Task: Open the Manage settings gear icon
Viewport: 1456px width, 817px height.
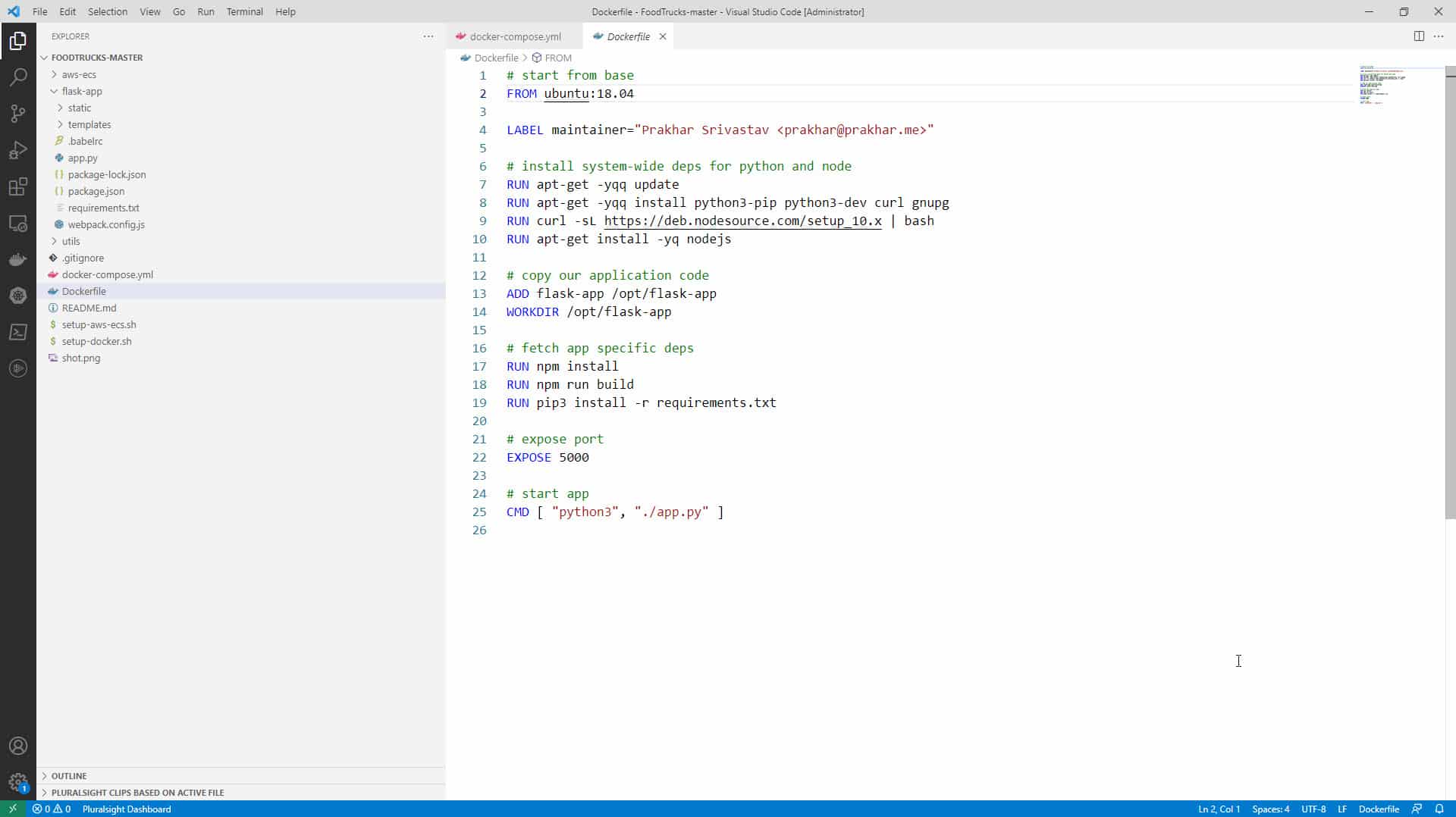Action: 18,782
